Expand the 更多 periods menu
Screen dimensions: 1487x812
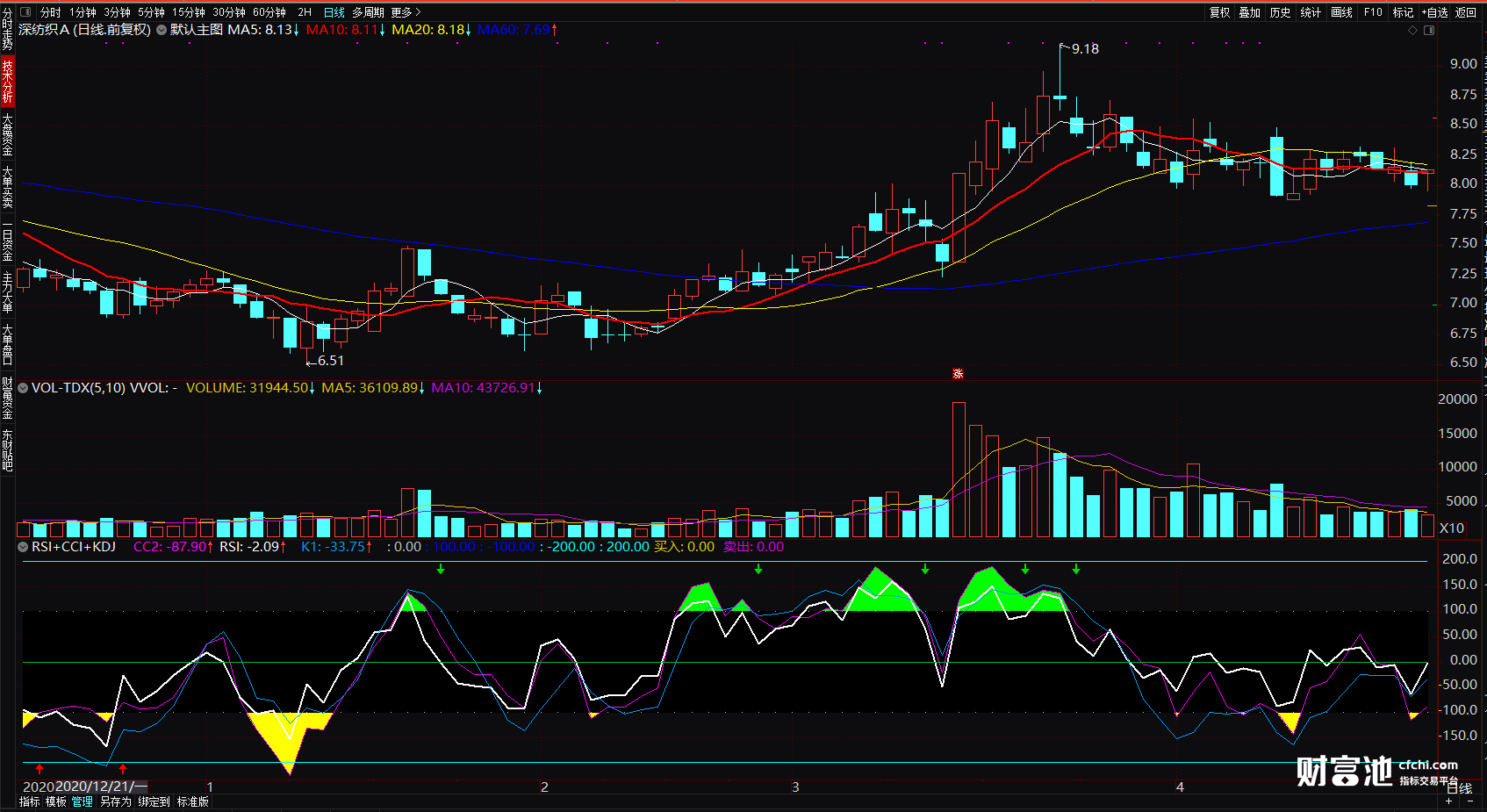pos(406,12)
